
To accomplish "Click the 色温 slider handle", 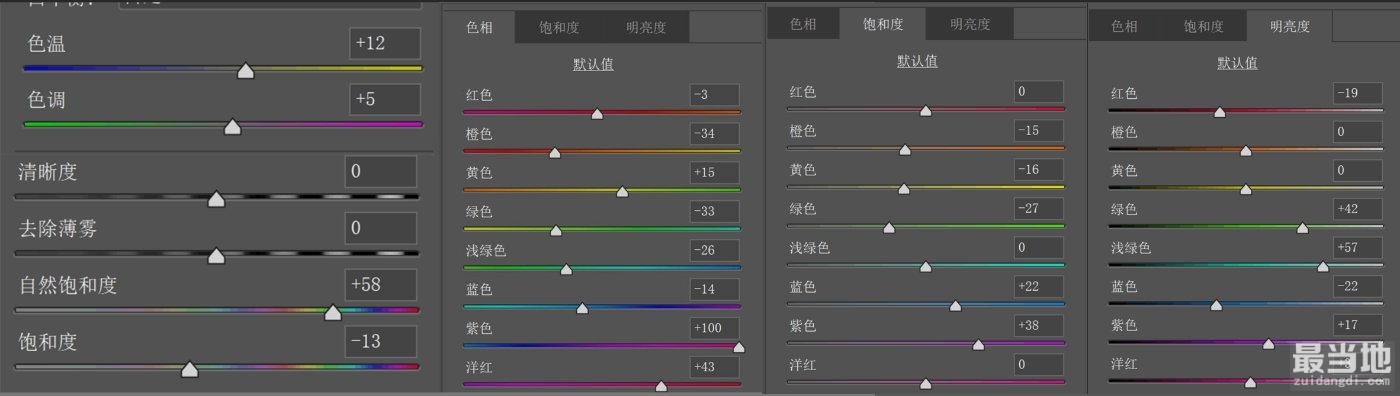I will [x=245, y=71].
